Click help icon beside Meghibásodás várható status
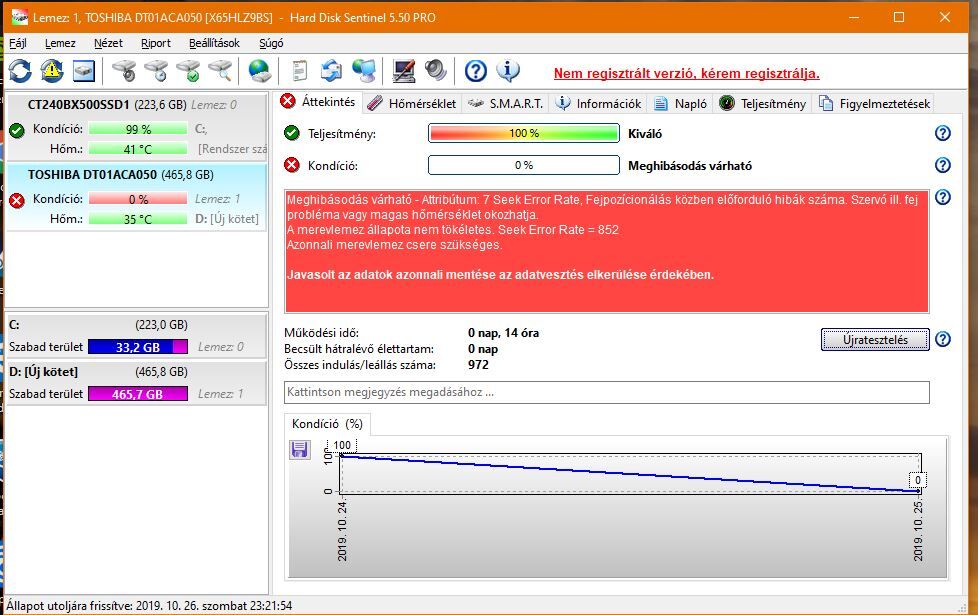This screenshot has width=978, height=615. [942, 165]
